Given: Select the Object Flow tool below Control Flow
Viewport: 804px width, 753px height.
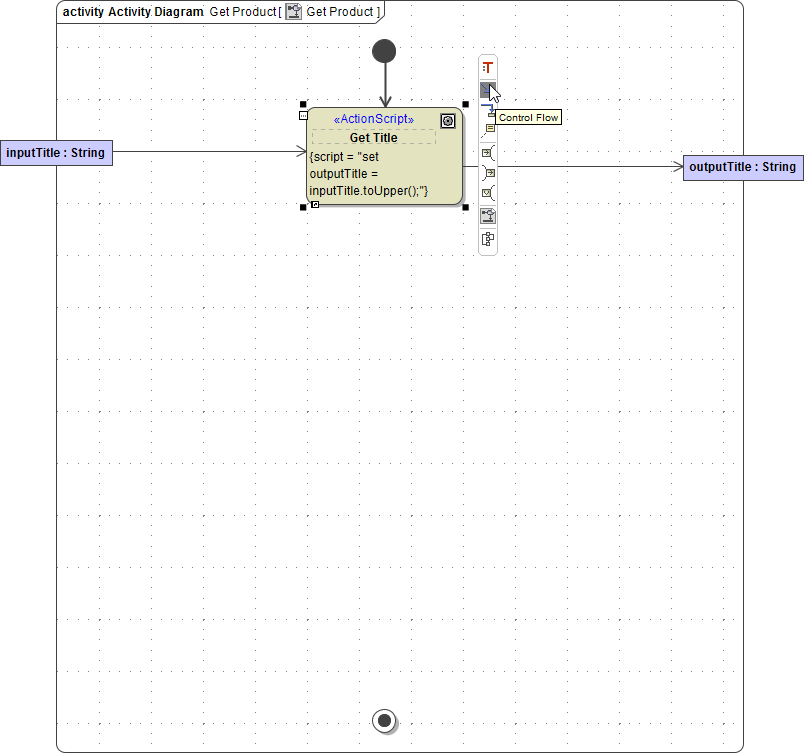Looking at the screenshot, I should [488, 108].
